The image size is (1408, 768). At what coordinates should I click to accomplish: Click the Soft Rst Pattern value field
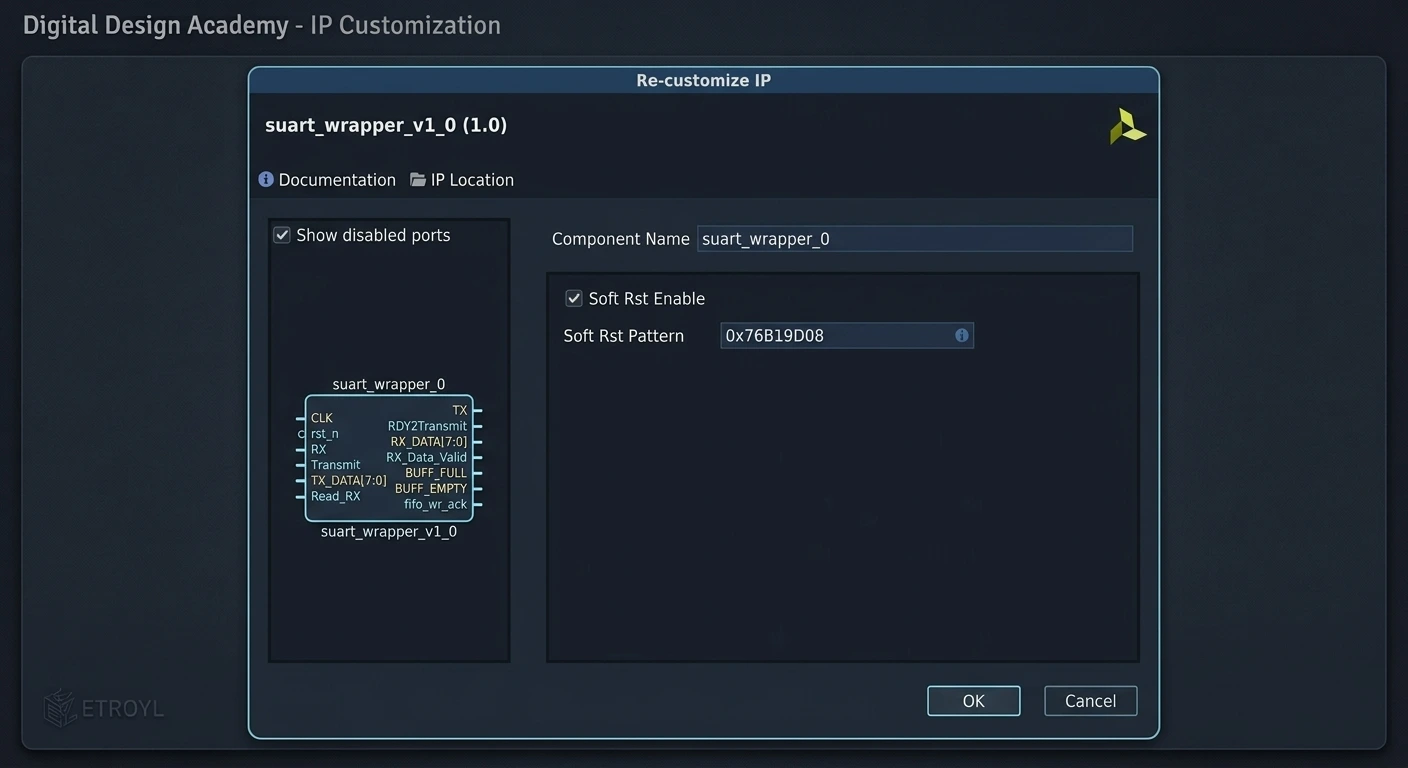click(x=847, y=335)
